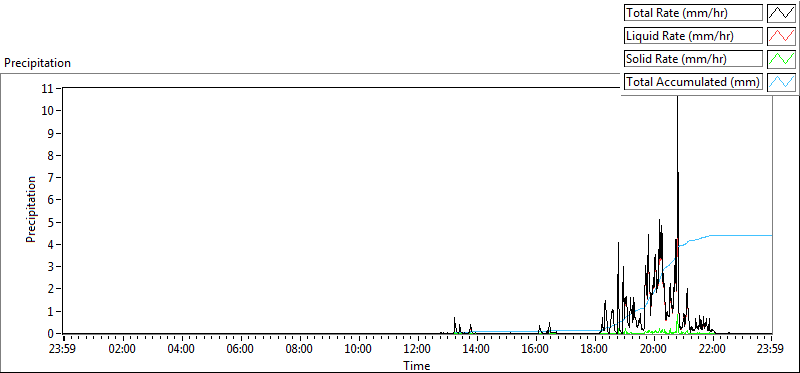Select the Total Rate (mm/hr) legend label

[693, 13]
